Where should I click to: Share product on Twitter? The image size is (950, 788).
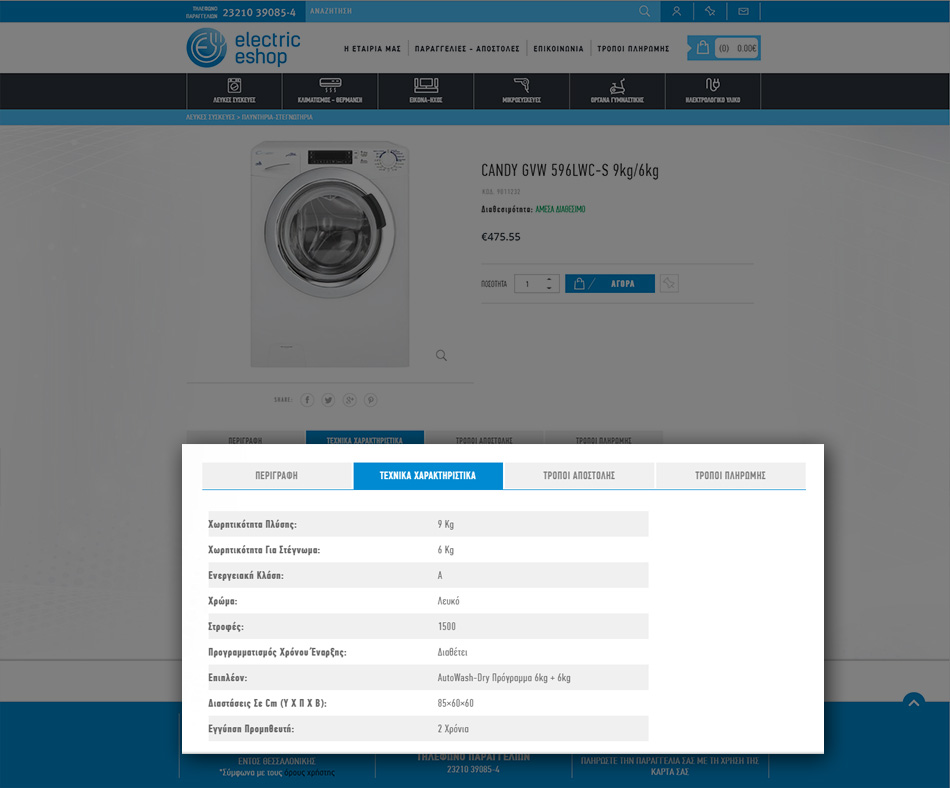328,400
